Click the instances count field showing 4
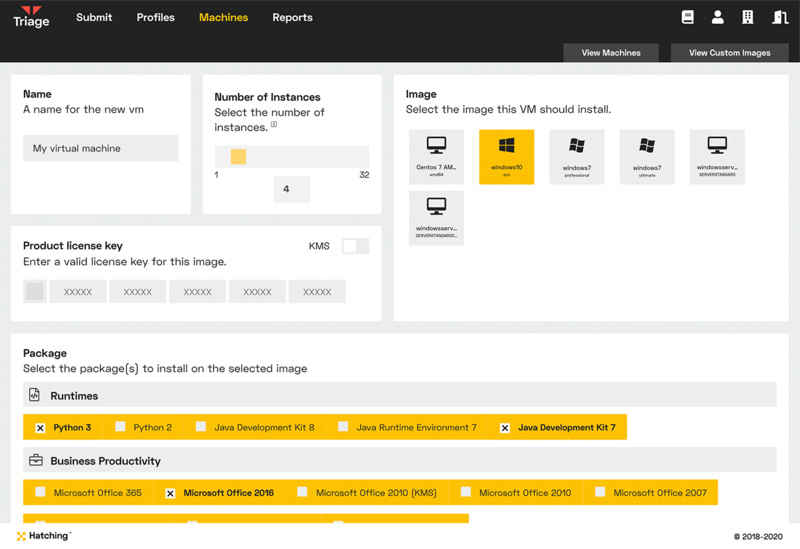The width and height of the screenshot is (800, 549). 291,189
